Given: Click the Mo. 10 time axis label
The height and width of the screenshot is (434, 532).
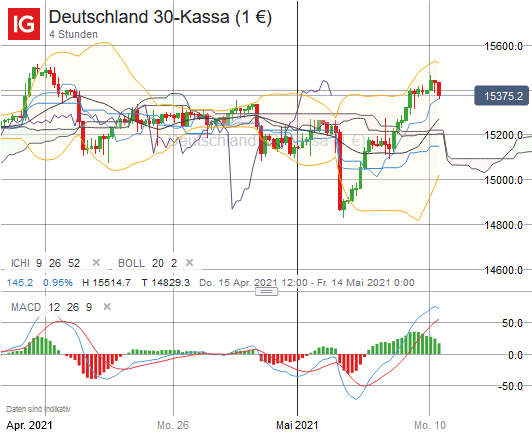Looking at the screenshot, I should point(430,425).
